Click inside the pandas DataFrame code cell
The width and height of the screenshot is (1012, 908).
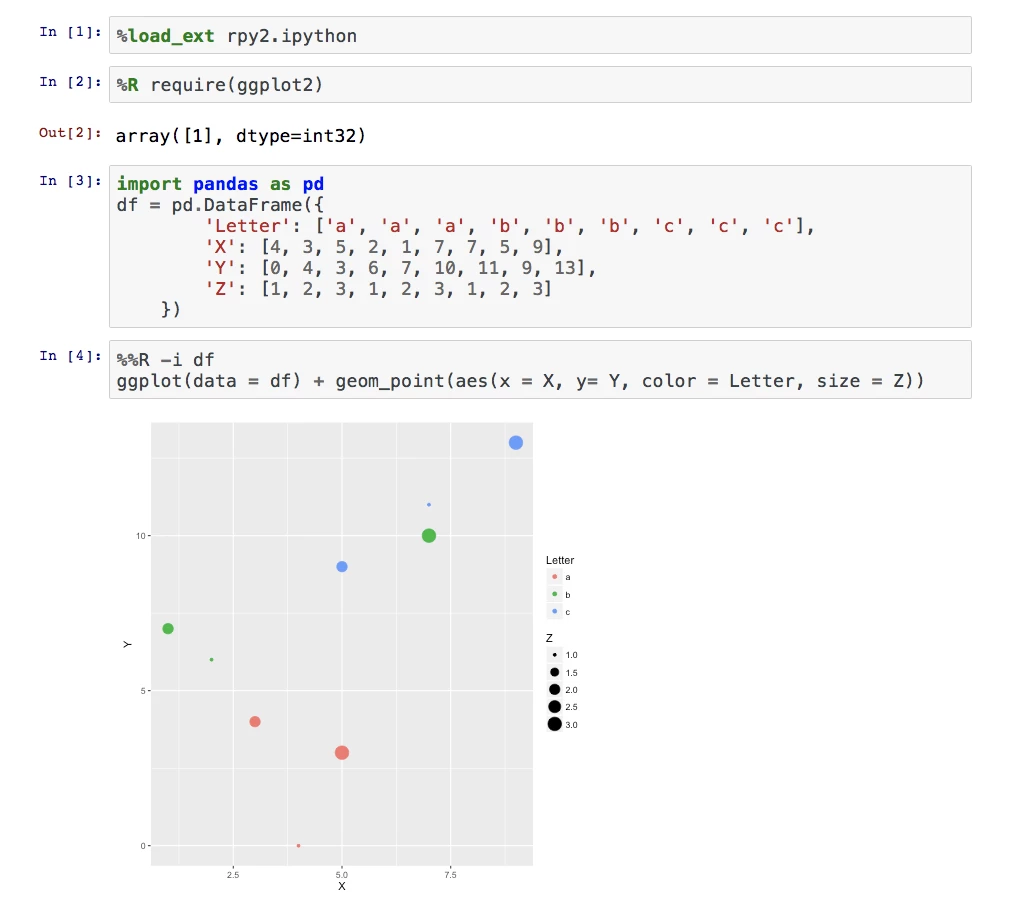[540, 247]
